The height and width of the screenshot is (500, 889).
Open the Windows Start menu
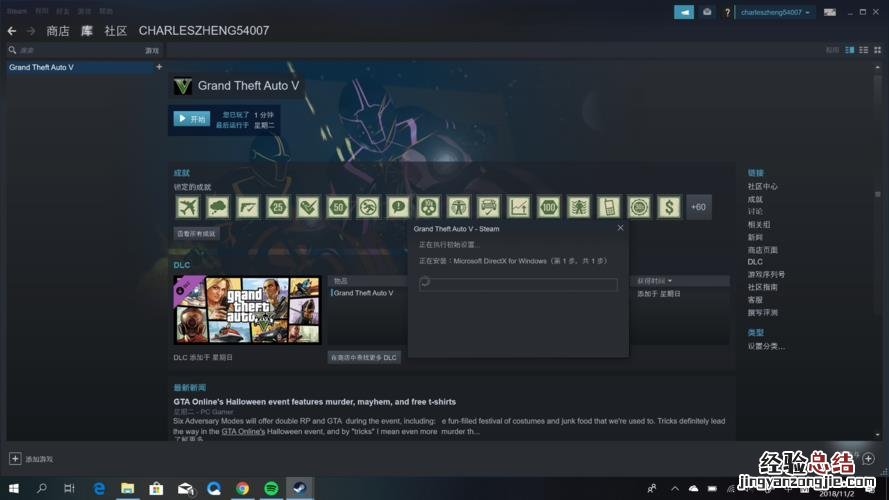[x=14, y=488]
